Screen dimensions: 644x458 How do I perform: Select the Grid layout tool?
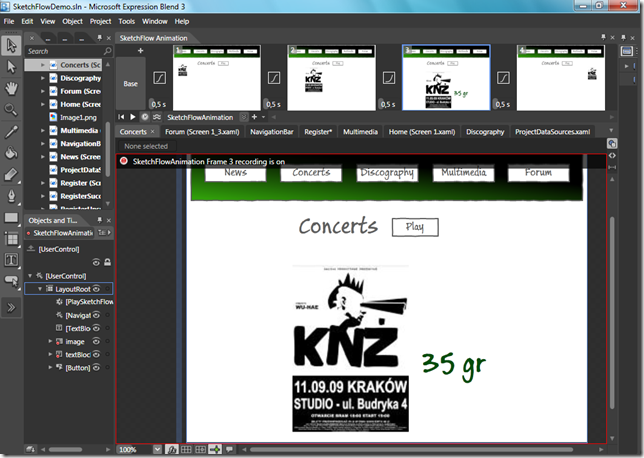(x=11, y=239)
